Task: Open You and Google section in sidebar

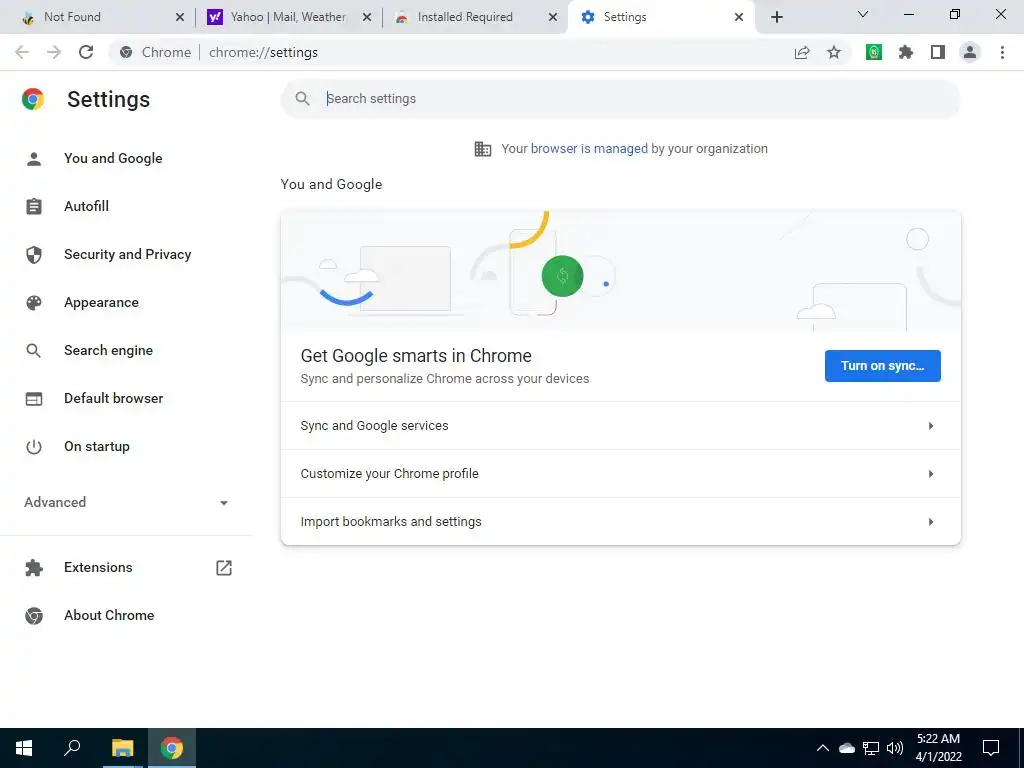Action: pyautogui.click(x=113, y=159)
